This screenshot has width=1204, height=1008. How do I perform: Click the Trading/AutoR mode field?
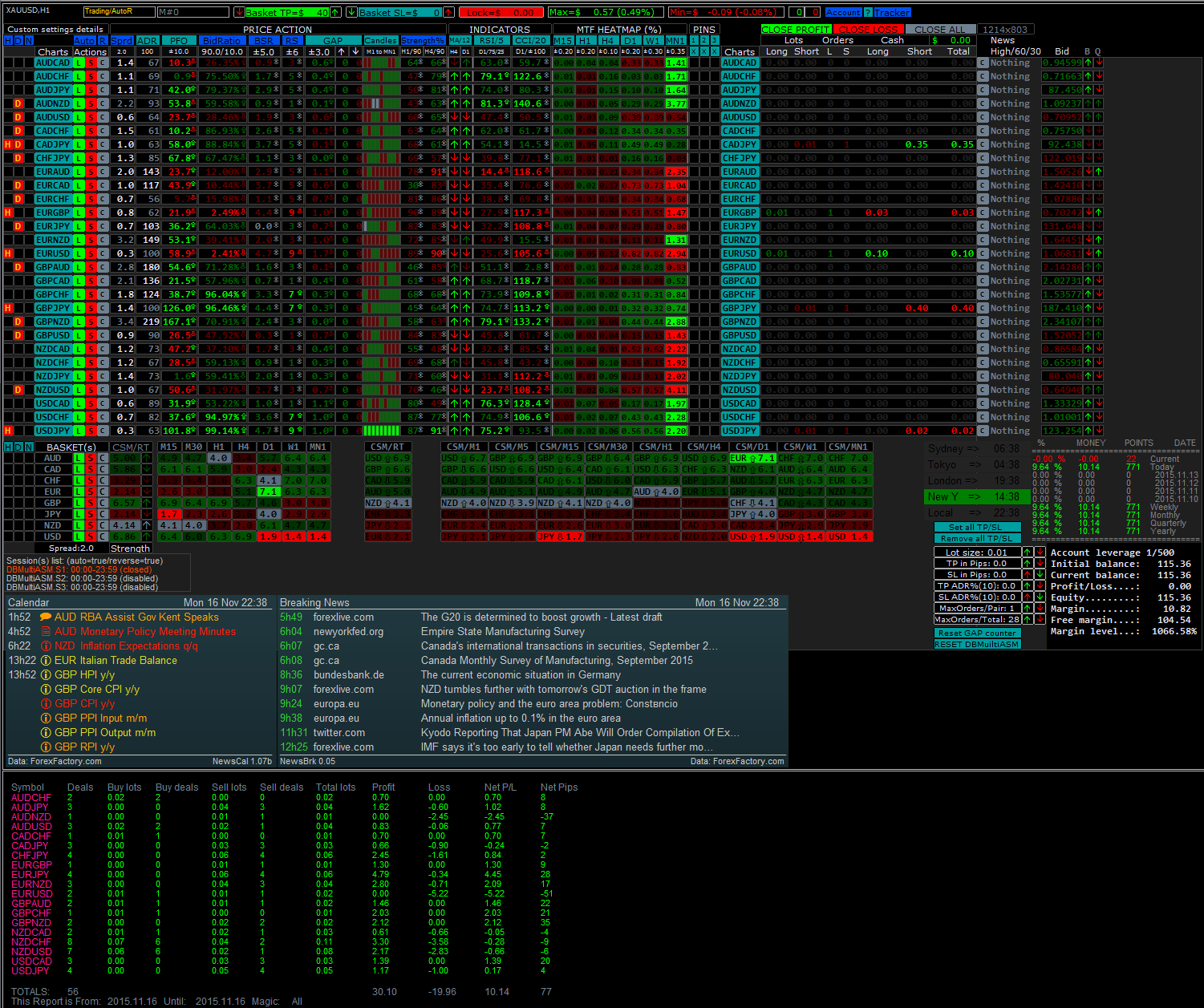(x=120, y=12)
